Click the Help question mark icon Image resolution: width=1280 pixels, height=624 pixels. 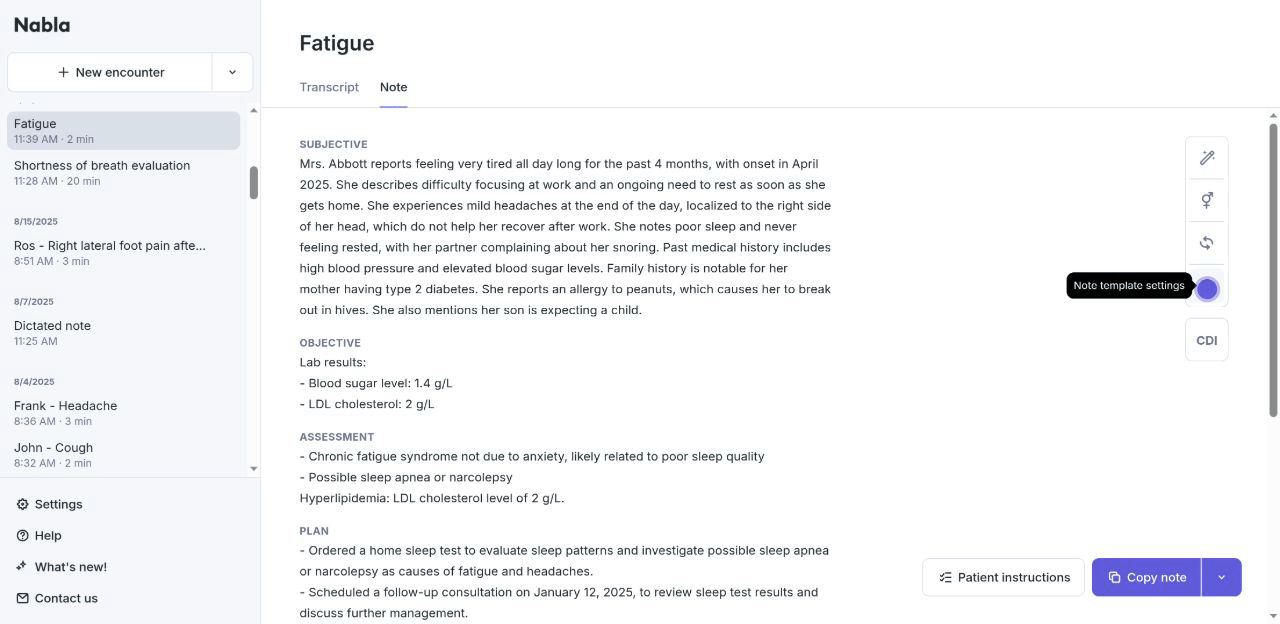pyautogui.click(x=23, y=536)
